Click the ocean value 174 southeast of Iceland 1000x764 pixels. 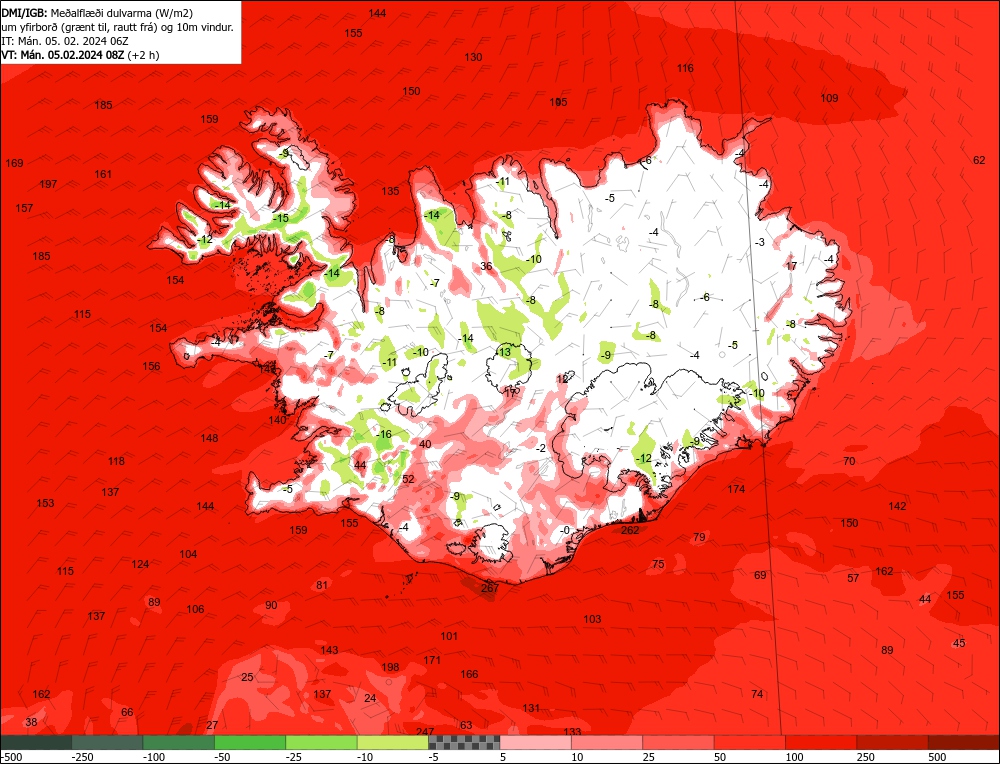[x=736, y=489]
